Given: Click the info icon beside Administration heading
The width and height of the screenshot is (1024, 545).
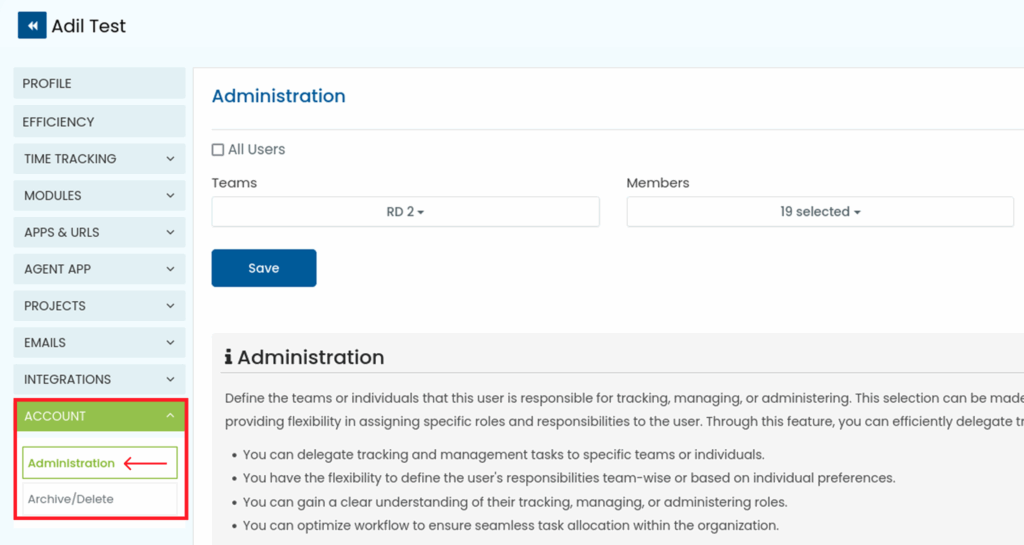Looking at the screenshot, I should pos(228,358).
